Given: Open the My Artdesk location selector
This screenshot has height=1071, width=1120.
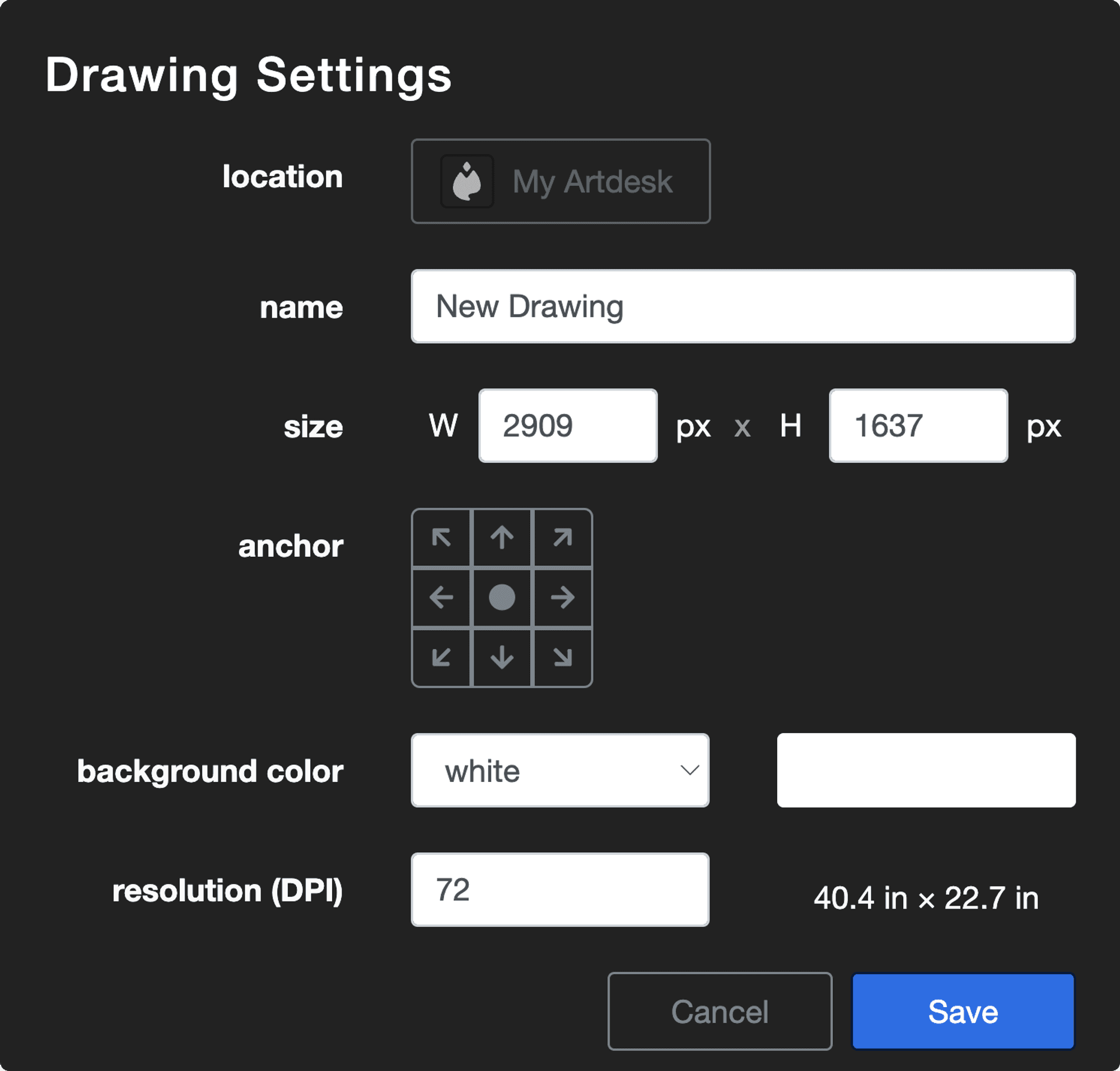Looking at the screenshot, I should pos(561,181).
